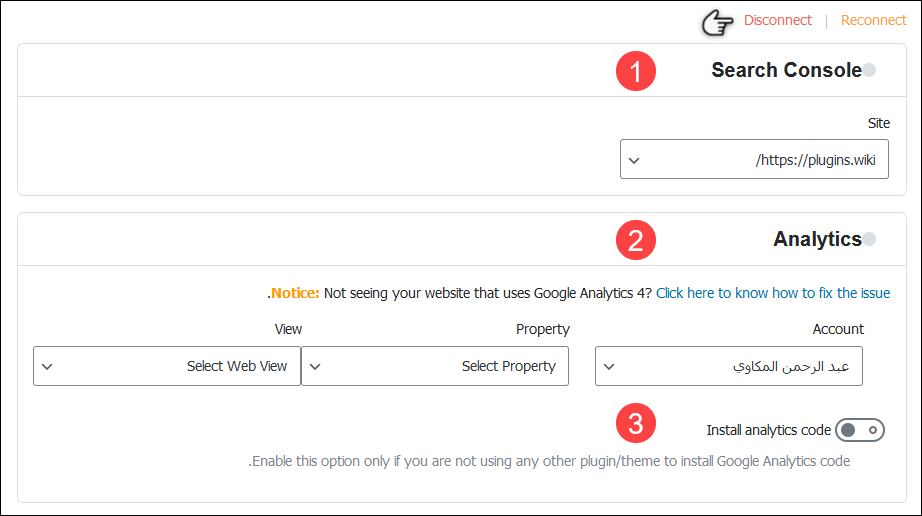Click the orange Notice label
The image size is (922, 516).
click(295, 293)
